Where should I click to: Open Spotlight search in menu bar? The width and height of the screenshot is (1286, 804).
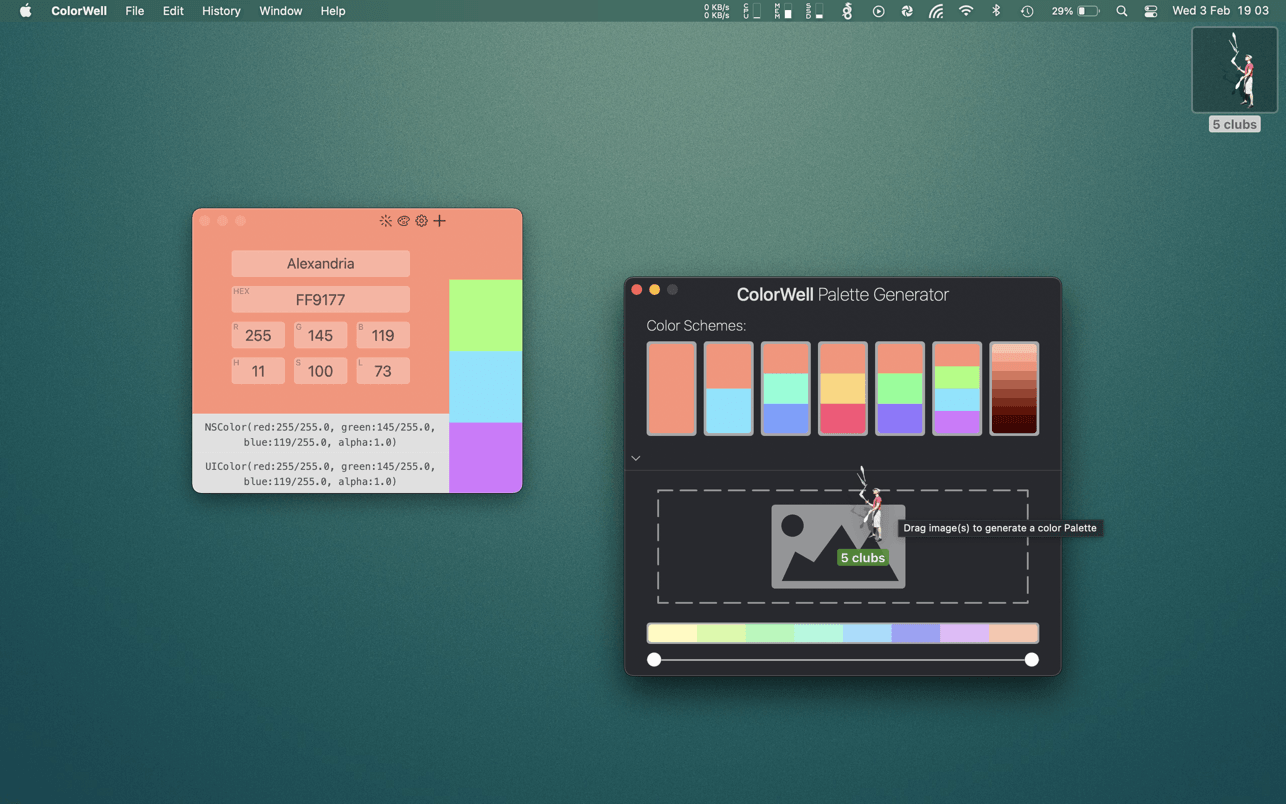(x=1121, y=11)
